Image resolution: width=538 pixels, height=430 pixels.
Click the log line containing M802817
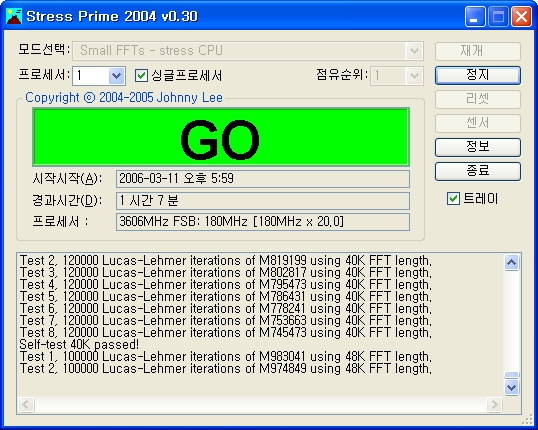point(225,272)
